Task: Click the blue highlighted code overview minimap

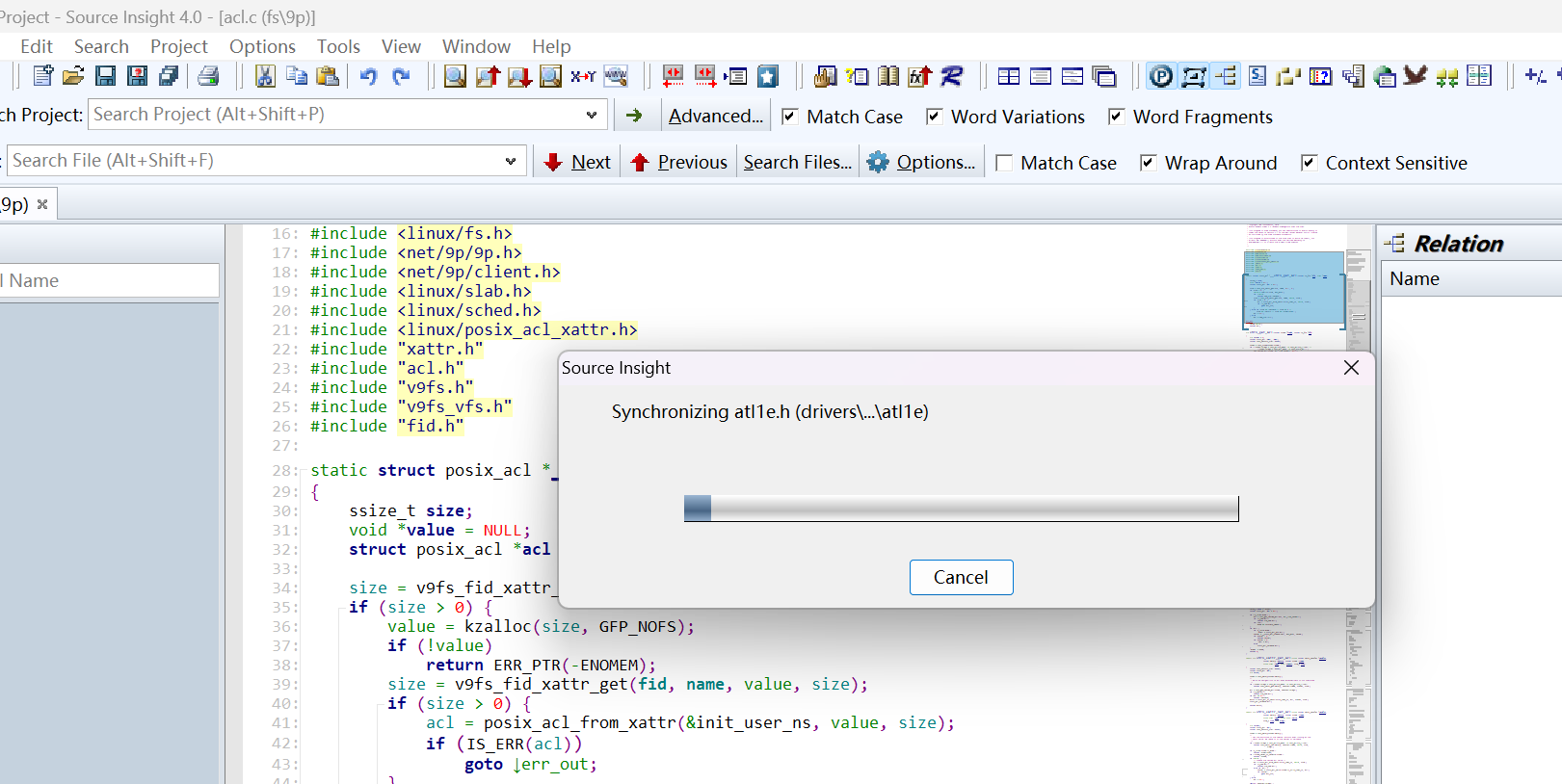Action: pyautogui.click(x=1293, y=288)
